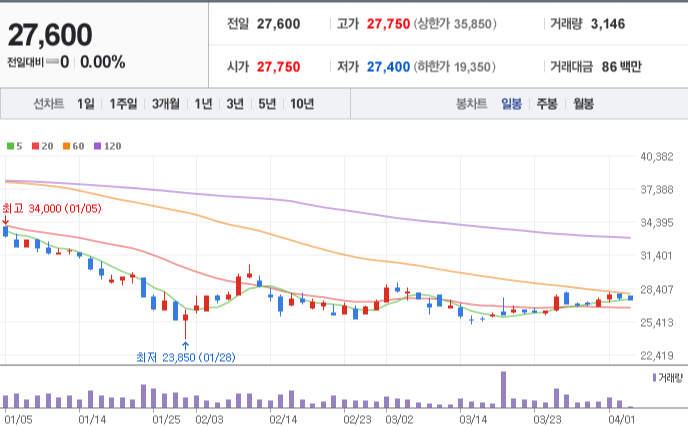The height and width of the screenshot is (426, 688).
Task: Select the 3년 line chart range
Action: pyautogui.click(x=235, y=104)
